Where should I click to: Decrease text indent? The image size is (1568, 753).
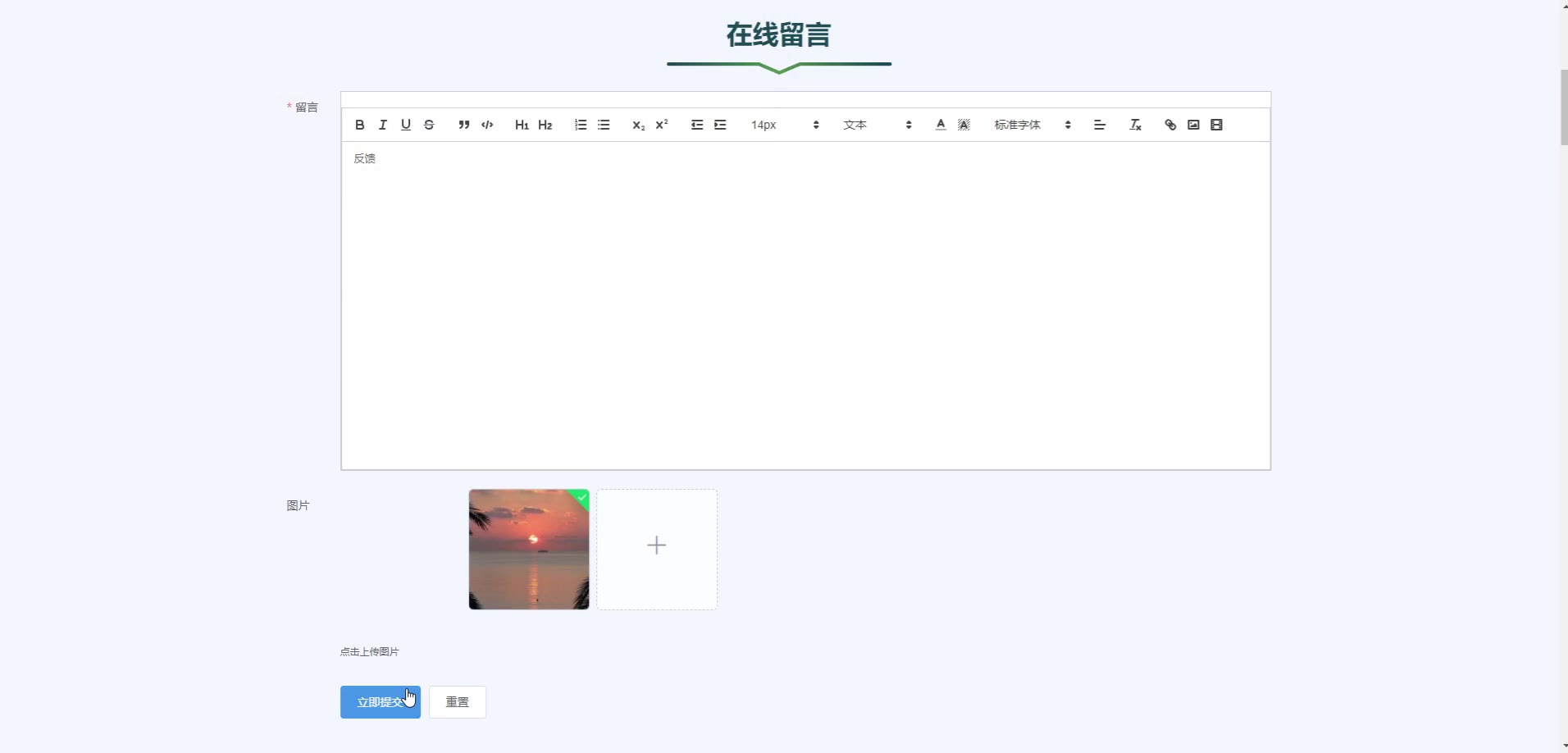(697, 125)
